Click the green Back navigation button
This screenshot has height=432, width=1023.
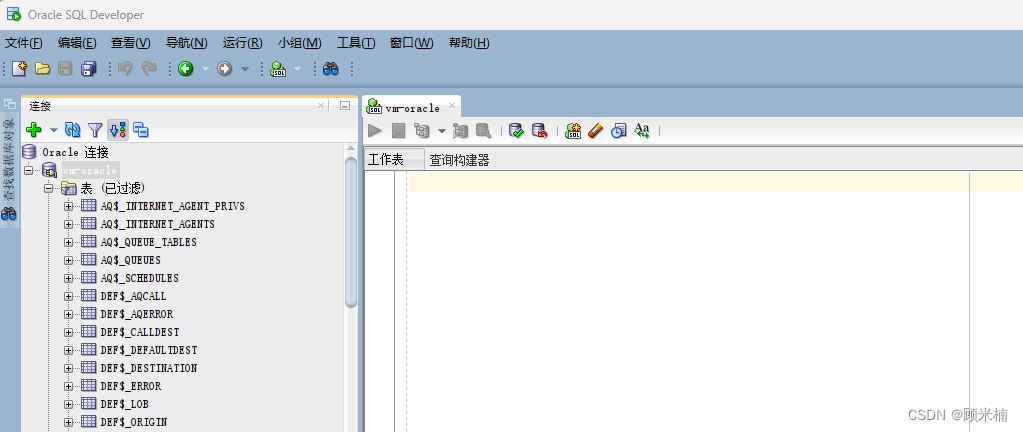[186, 69]
